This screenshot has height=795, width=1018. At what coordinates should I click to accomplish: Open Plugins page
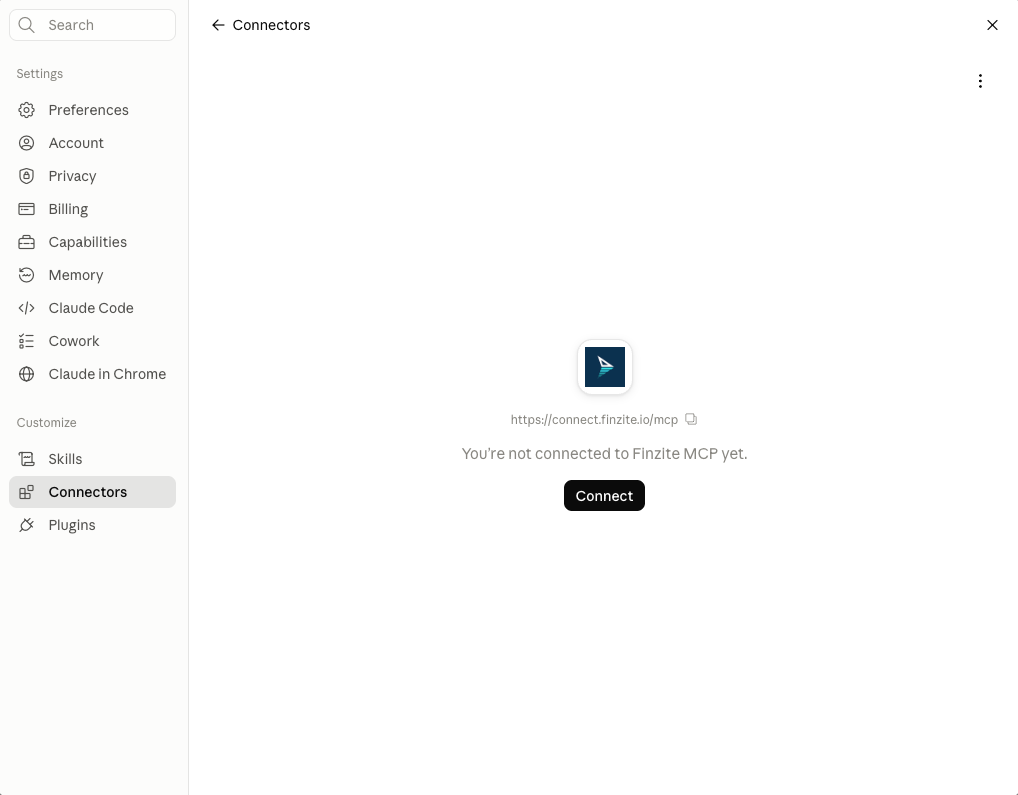point(92,526)
